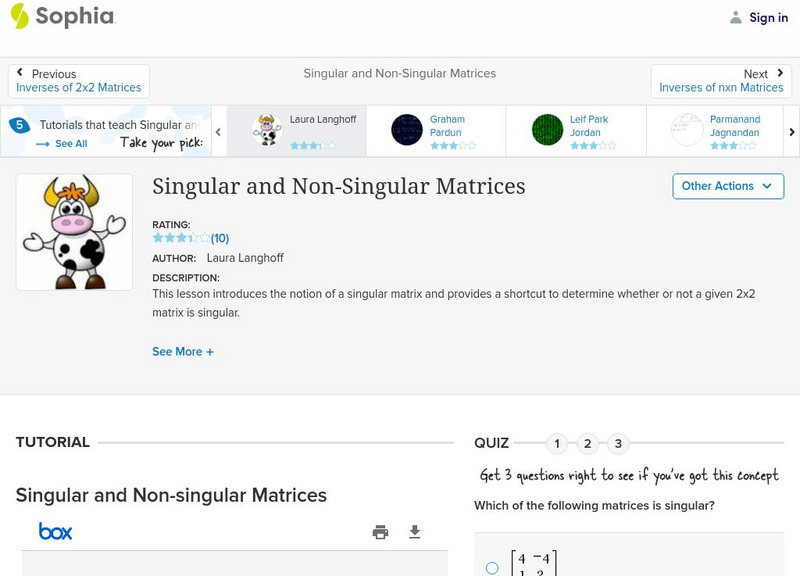Expand See More description
800x576 pixels.
(183, 352)
